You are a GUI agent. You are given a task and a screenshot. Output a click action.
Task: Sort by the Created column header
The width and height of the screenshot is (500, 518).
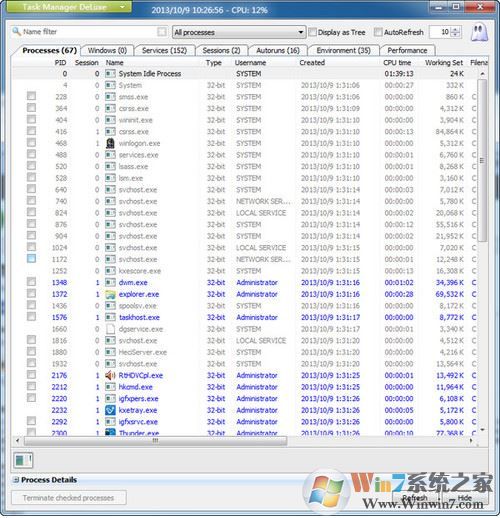(x=312, y=63)
